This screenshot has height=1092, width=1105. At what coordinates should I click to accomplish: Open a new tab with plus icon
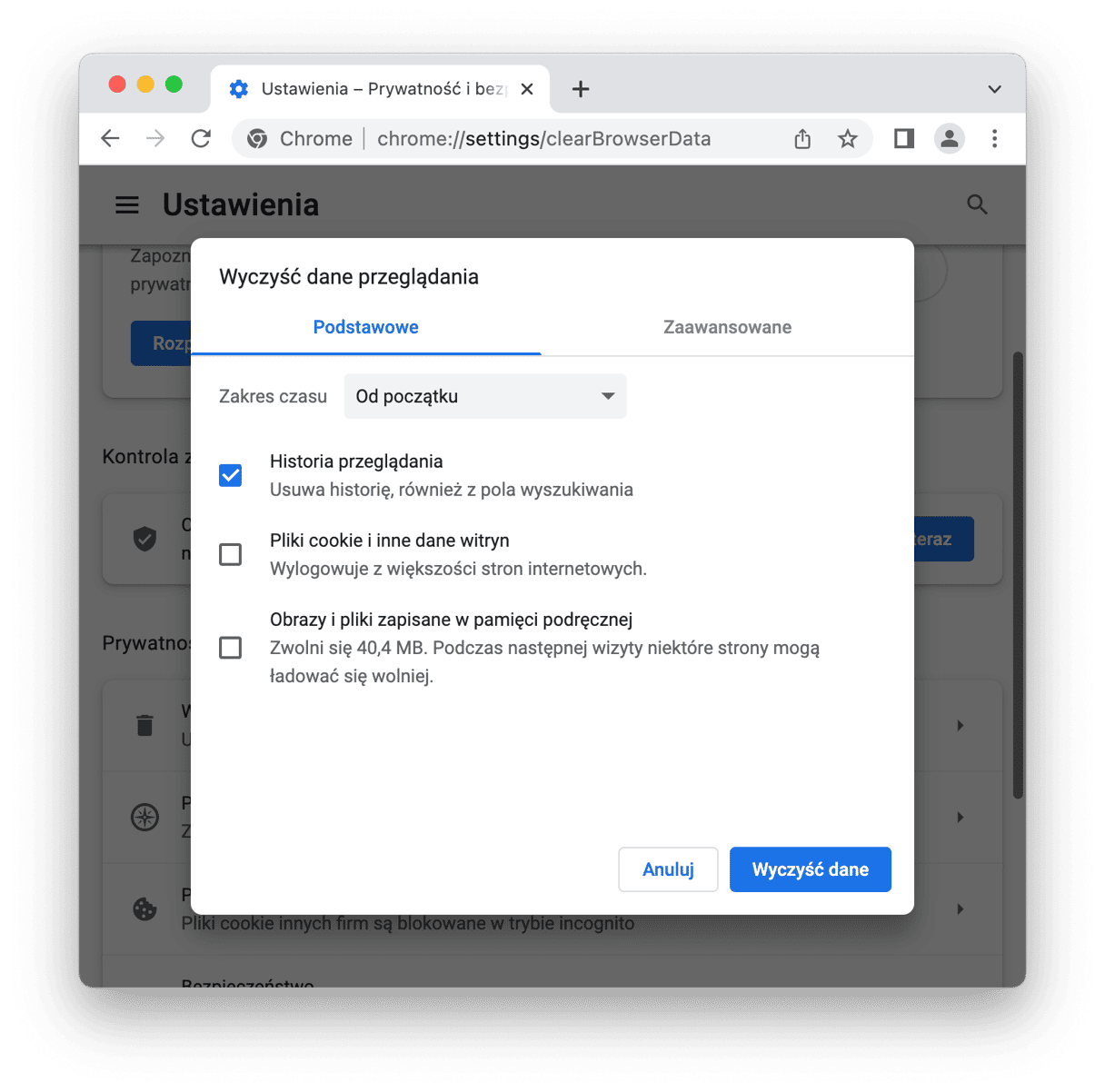[581, 89]
